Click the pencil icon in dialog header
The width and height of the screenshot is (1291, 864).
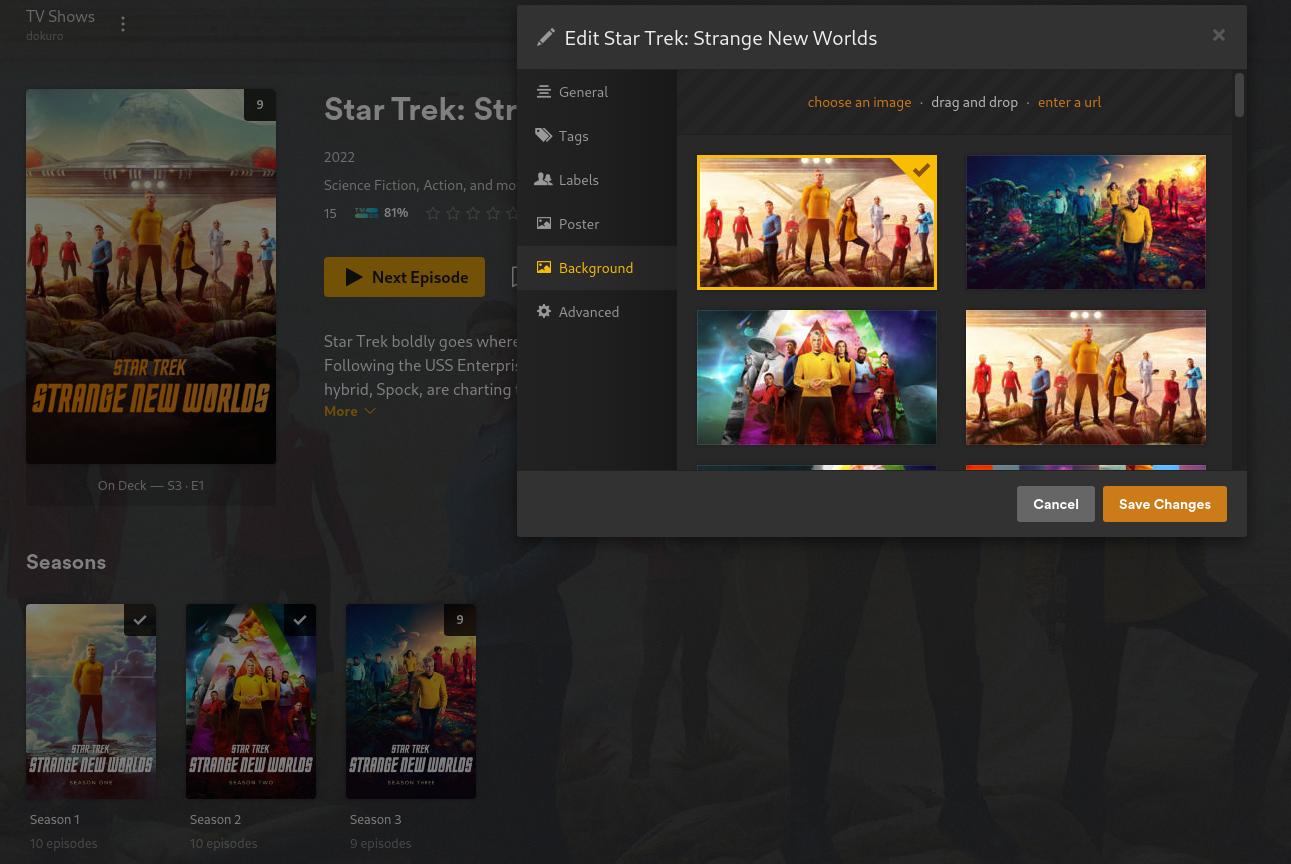tap(545, 38)
